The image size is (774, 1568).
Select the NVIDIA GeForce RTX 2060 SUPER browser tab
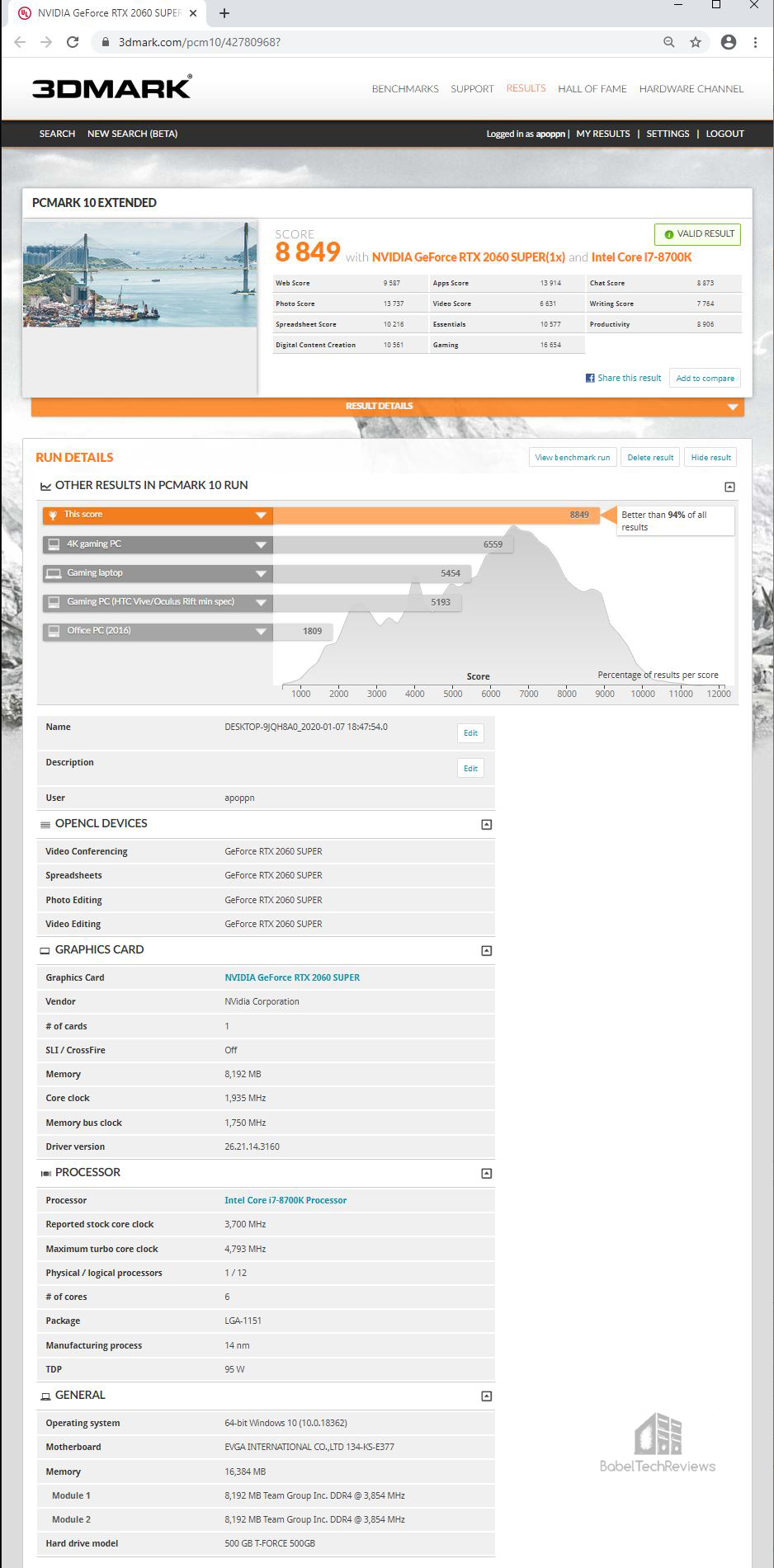pos(109,13)
